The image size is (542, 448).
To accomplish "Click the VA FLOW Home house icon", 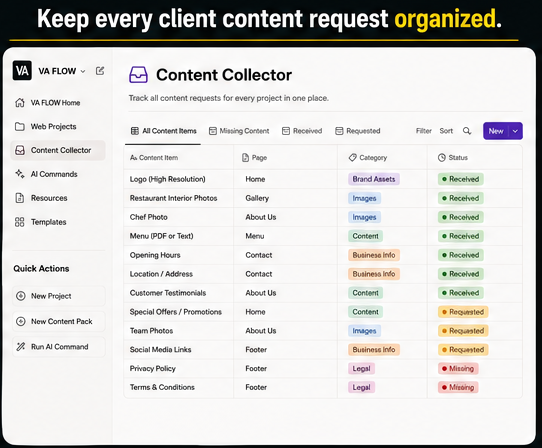I will point(20,103).
